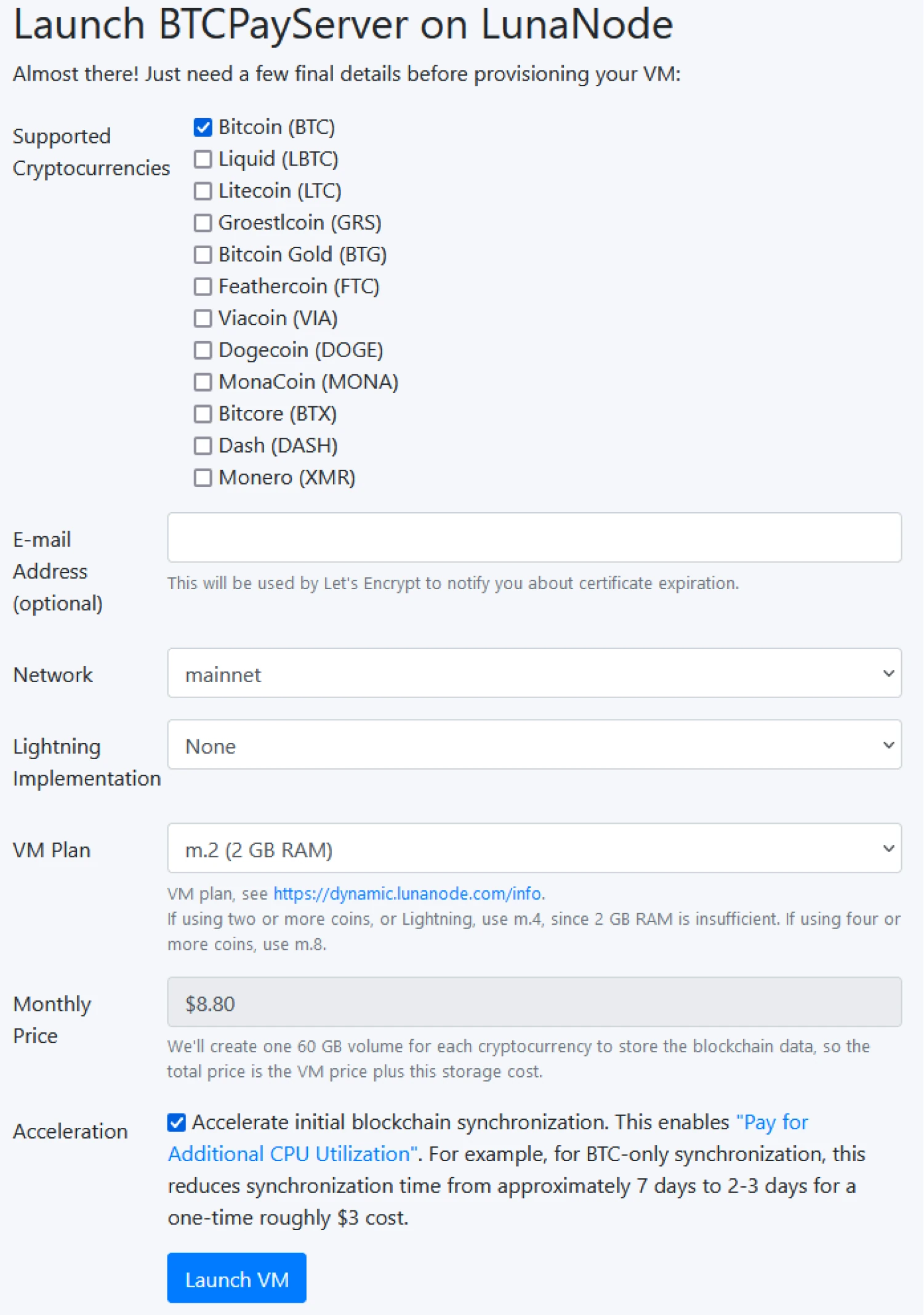
Task: Disable accelerated blockchain synchronization checkbox
Action: coord(177,1122)
